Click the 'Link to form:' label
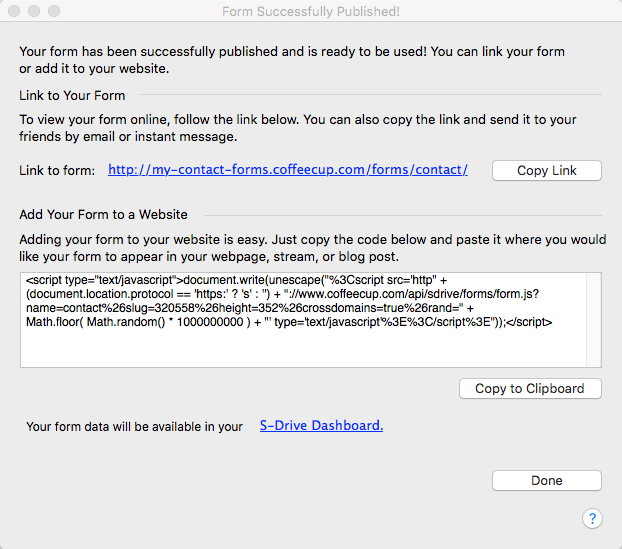The image size is (622, 549). click(x=57, y=171)
